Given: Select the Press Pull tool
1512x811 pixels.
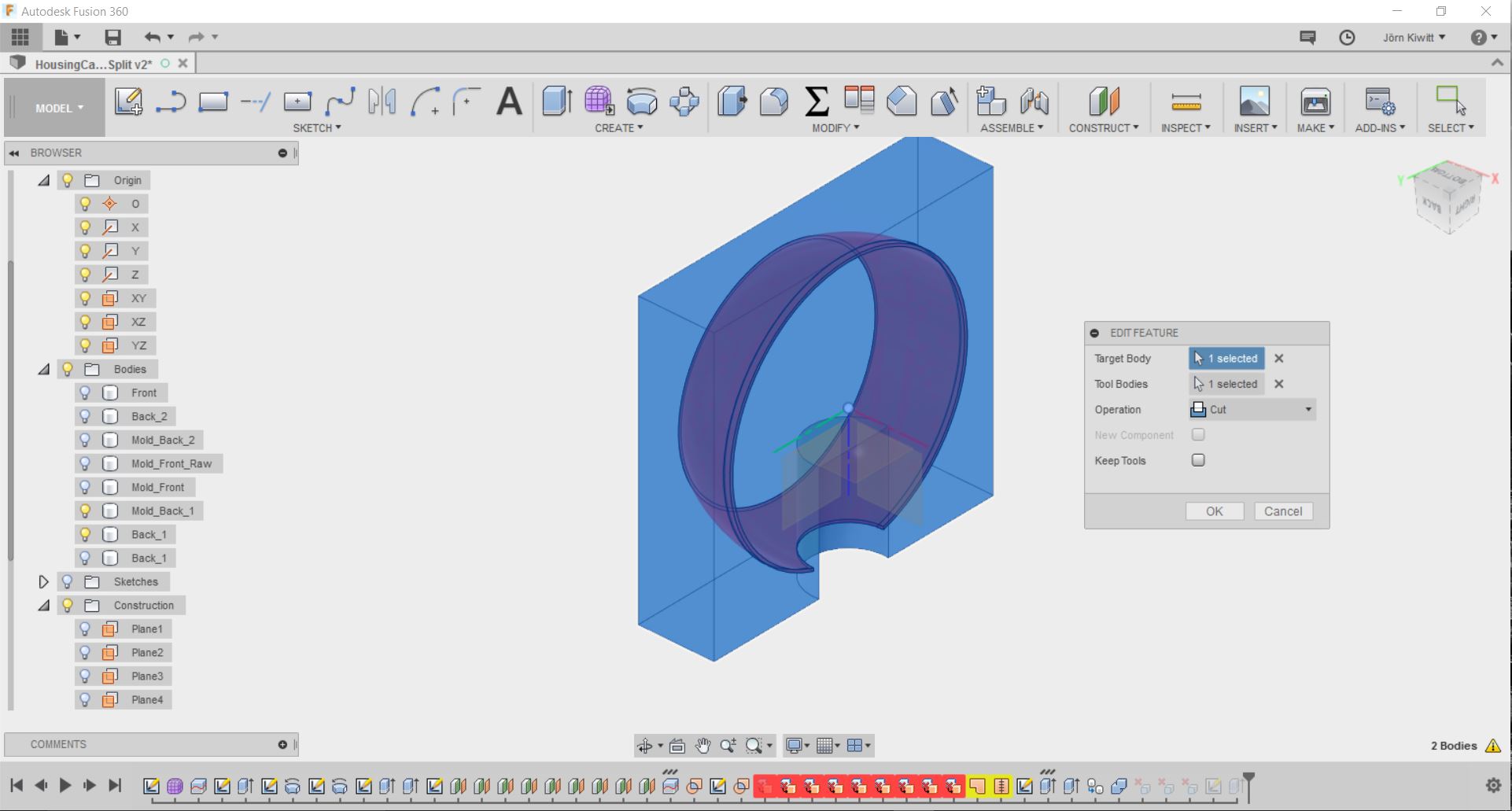Looking at the screenshot, I should point(732,101).
